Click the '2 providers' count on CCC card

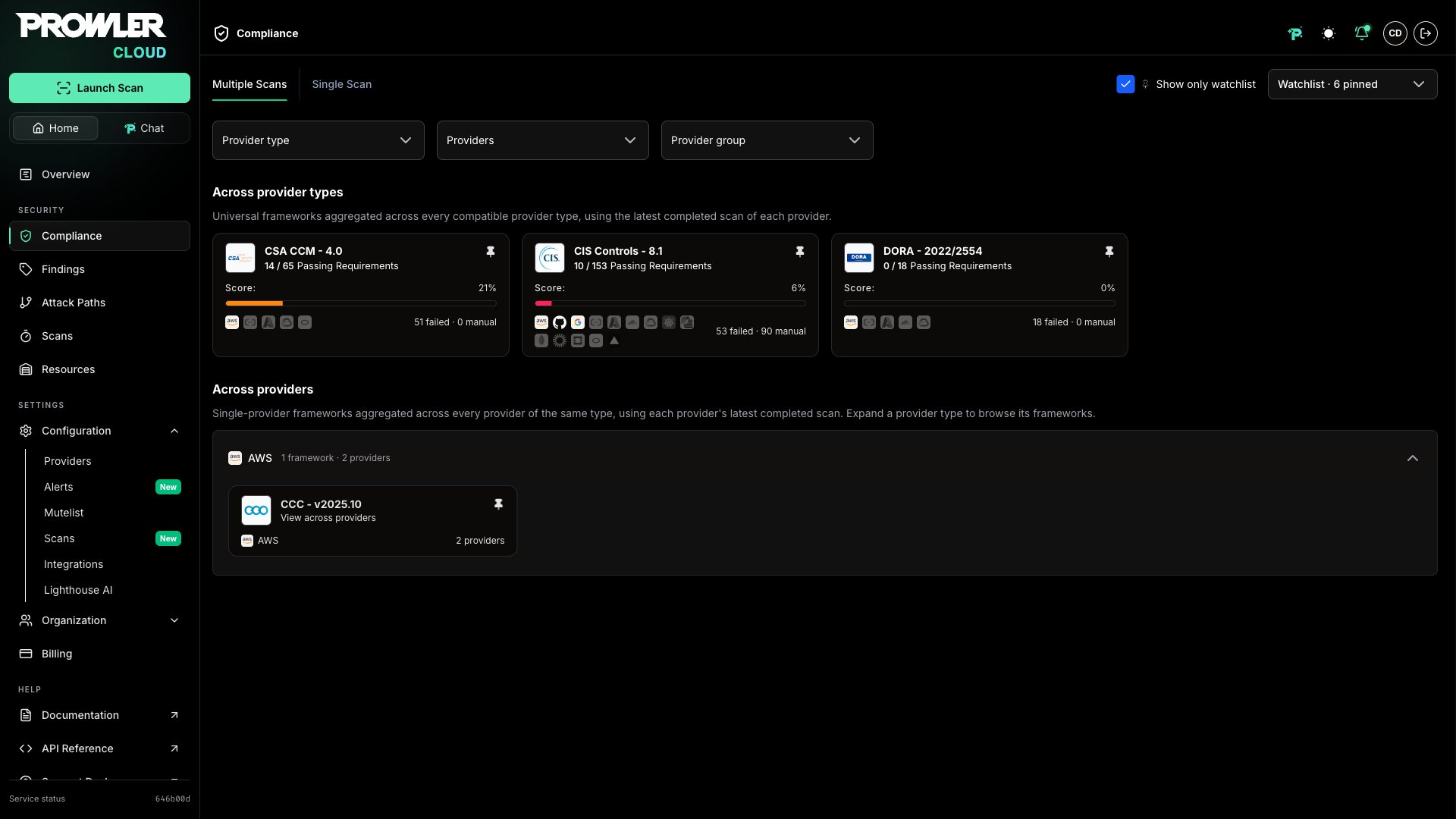tap(480, 541)
